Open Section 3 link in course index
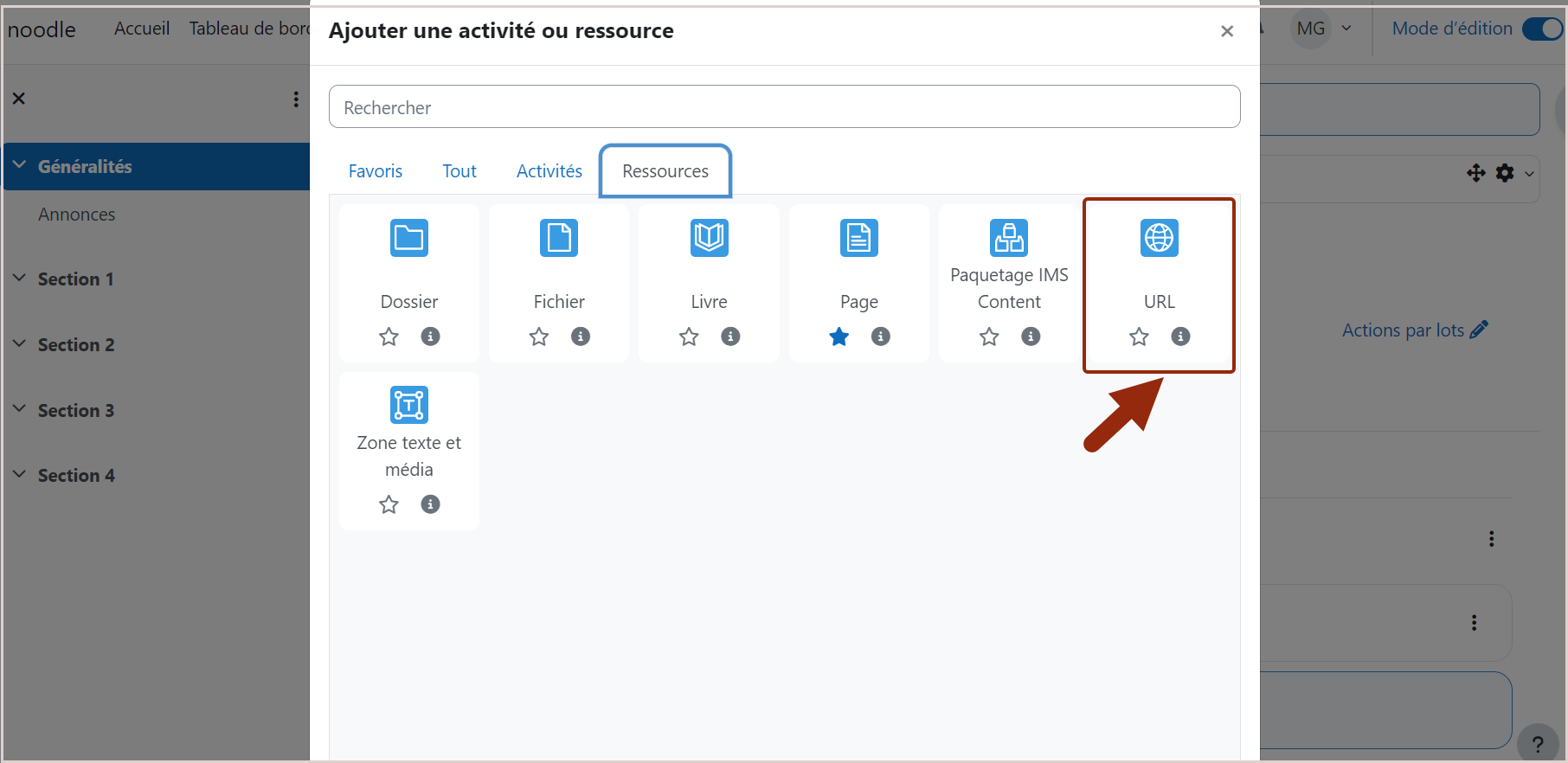 tap(76, 411)
